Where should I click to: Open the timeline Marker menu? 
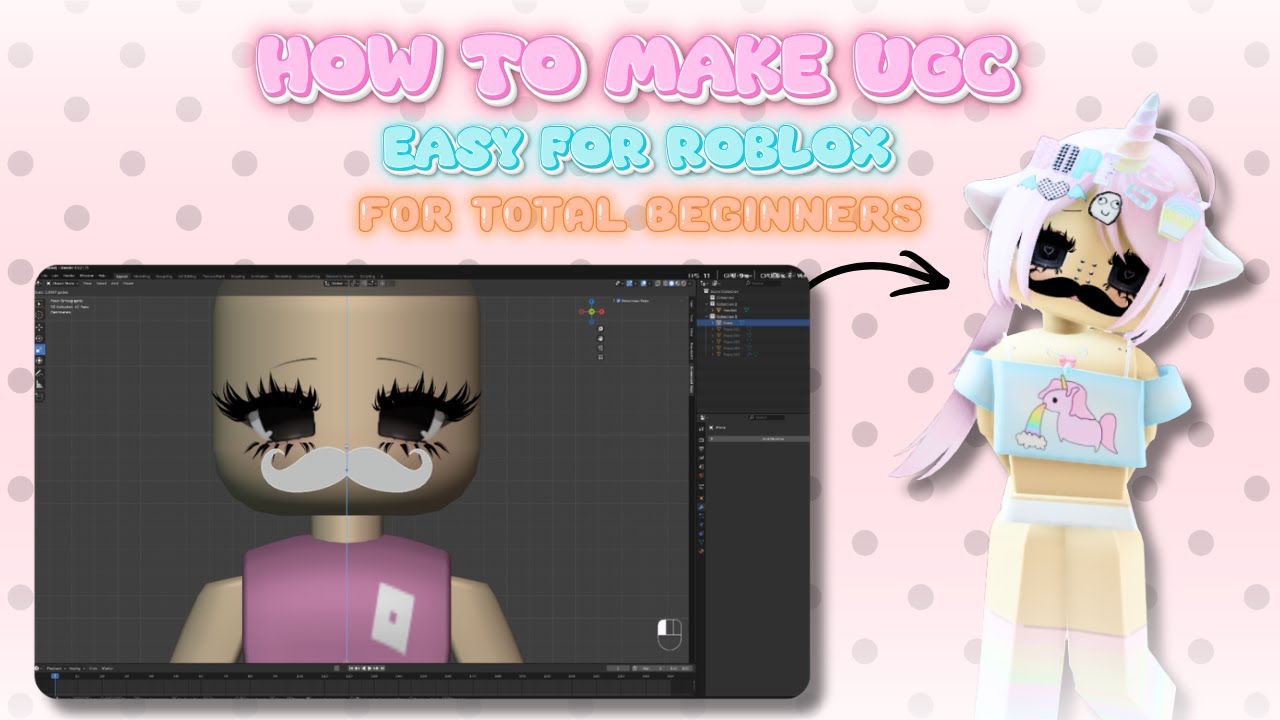107,668
